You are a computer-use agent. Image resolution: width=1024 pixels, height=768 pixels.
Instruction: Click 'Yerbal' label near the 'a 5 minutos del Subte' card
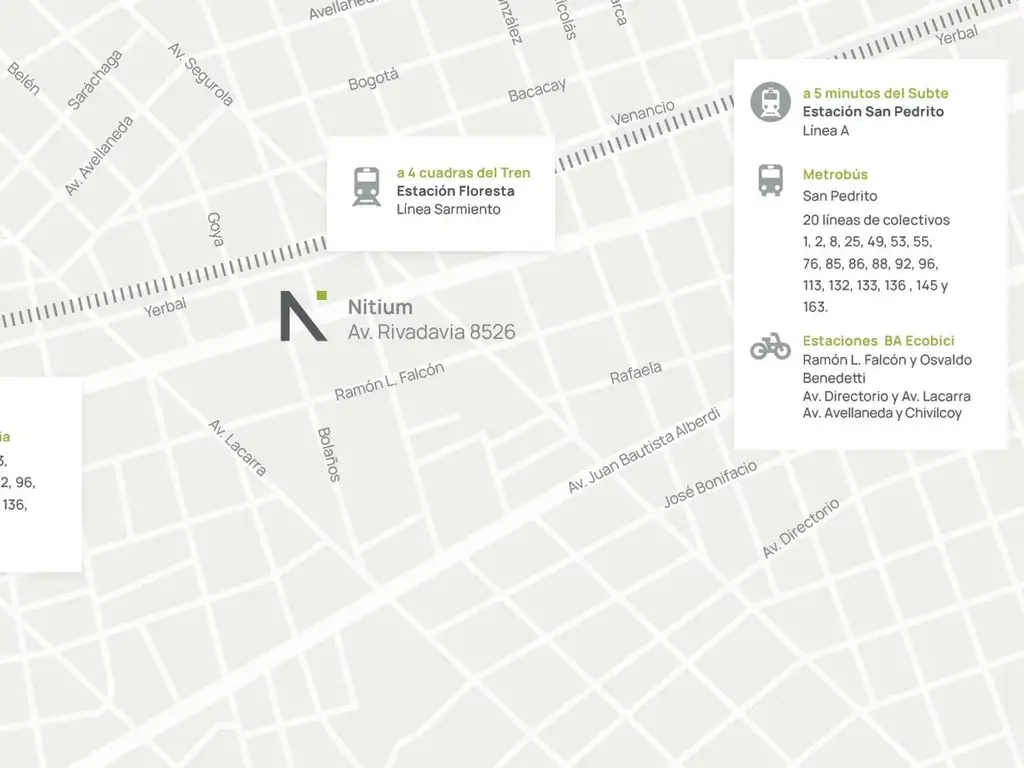(956, 35)
